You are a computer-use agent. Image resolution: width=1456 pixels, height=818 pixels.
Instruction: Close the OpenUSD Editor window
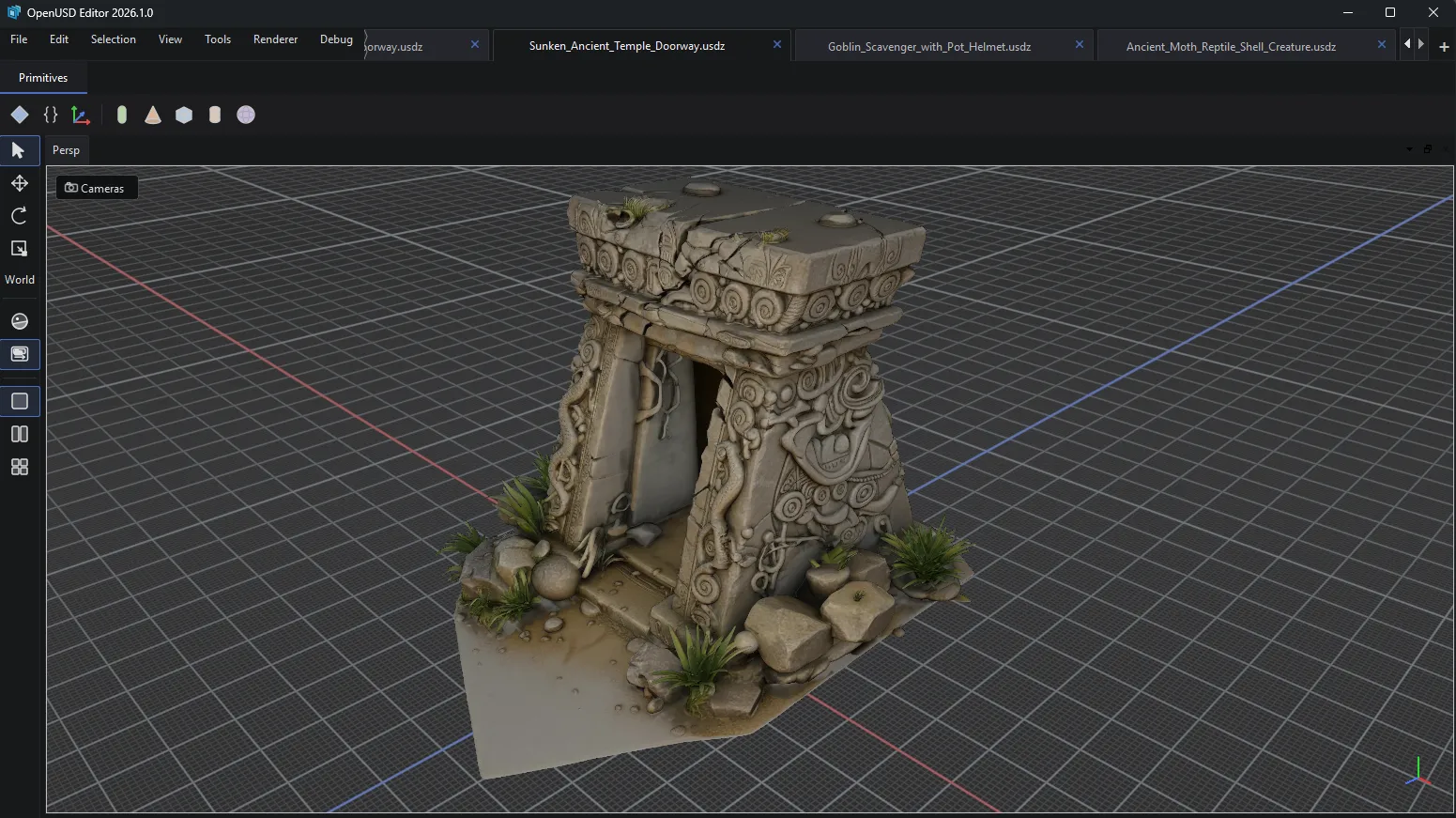1433,12
